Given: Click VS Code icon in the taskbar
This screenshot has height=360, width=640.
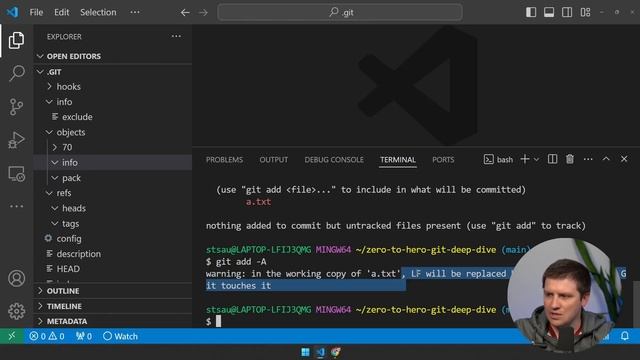Looking at the screenshot, I should point(320,352).
